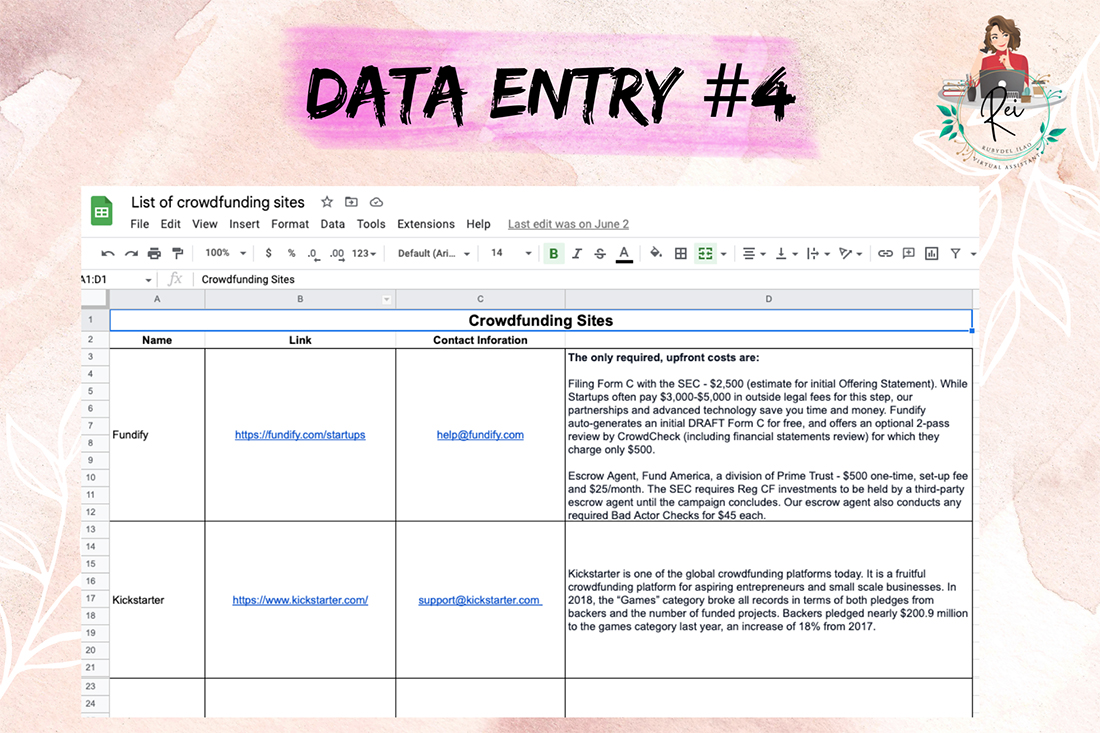Star the List of crowdfunding sites document
Screen dimensions: 1100x733
pos(326,202)
